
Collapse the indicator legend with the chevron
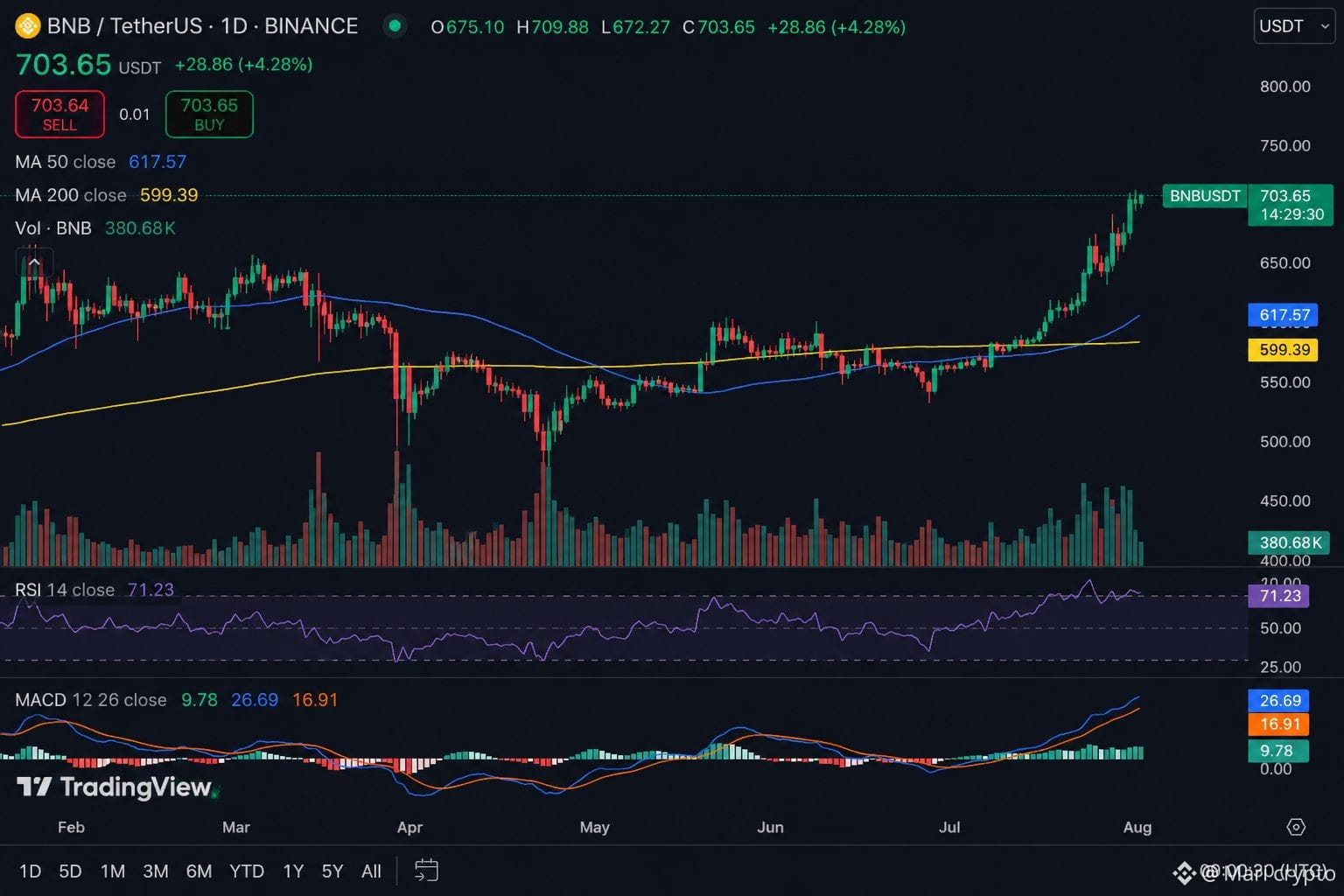click(34, 262)
